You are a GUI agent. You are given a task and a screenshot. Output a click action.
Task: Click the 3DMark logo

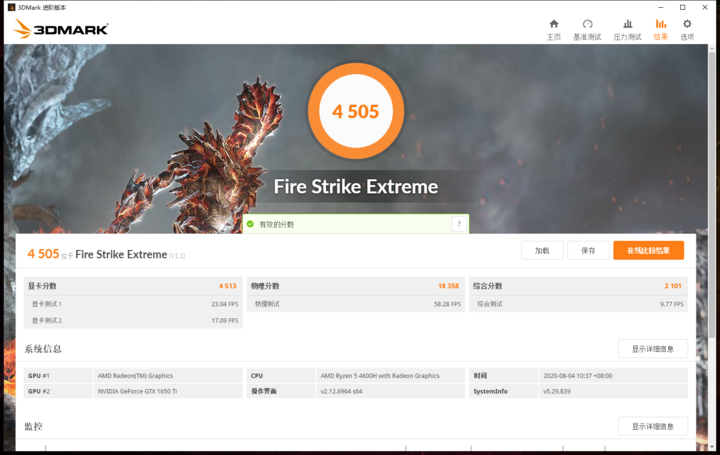pyautogui.click(x=60, y=28)
